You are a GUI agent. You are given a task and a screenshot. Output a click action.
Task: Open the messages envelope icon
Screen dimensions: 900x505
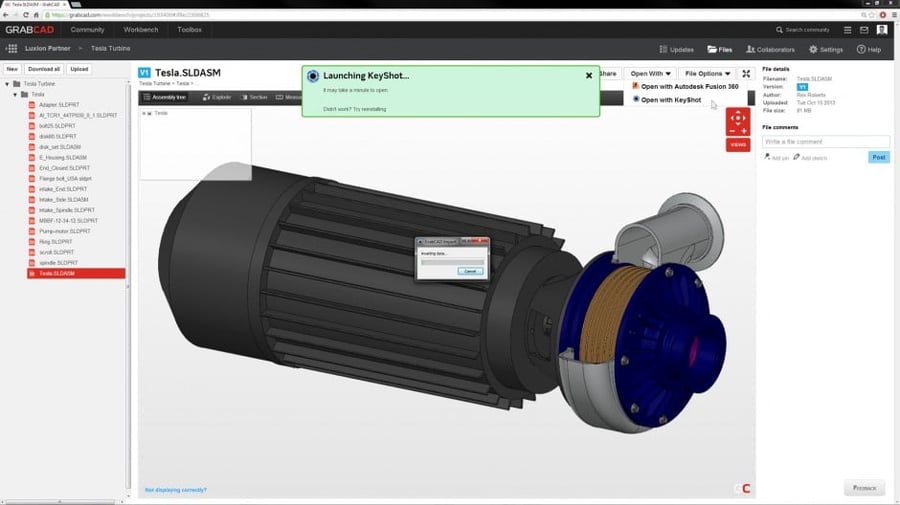(864, 30)
